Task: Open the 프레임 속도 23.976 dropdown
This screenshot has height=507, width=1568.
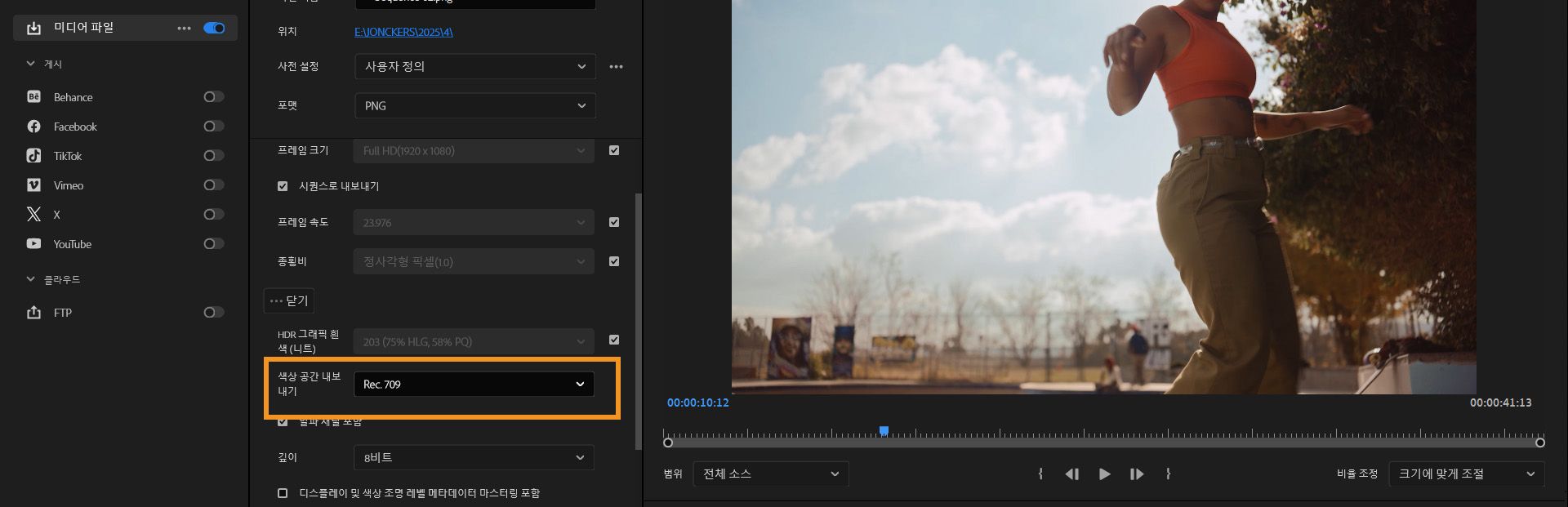Action: (473, 222)
